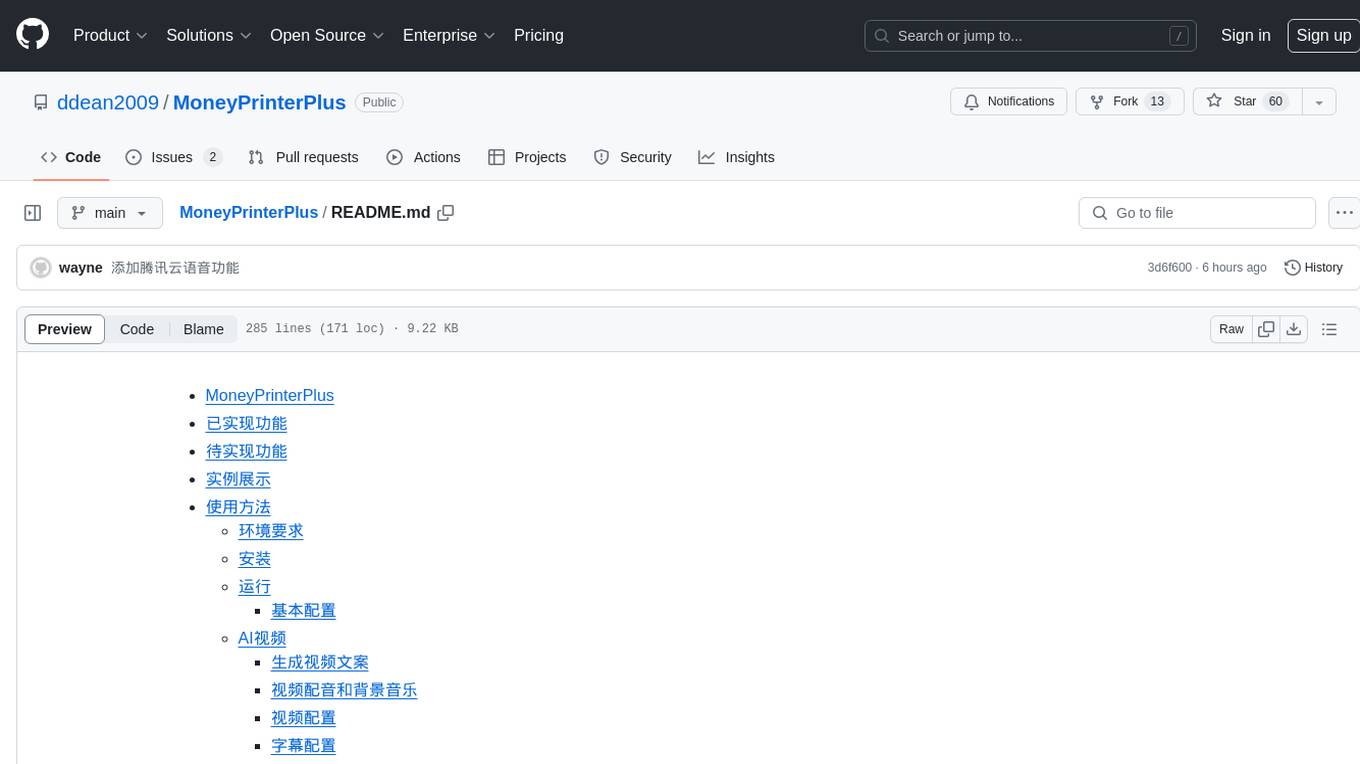The width and height of the screenshot is (1360, 764).
Task: Open wayne's author avatar
Action: pyautogui.click(x=41, y=268)
